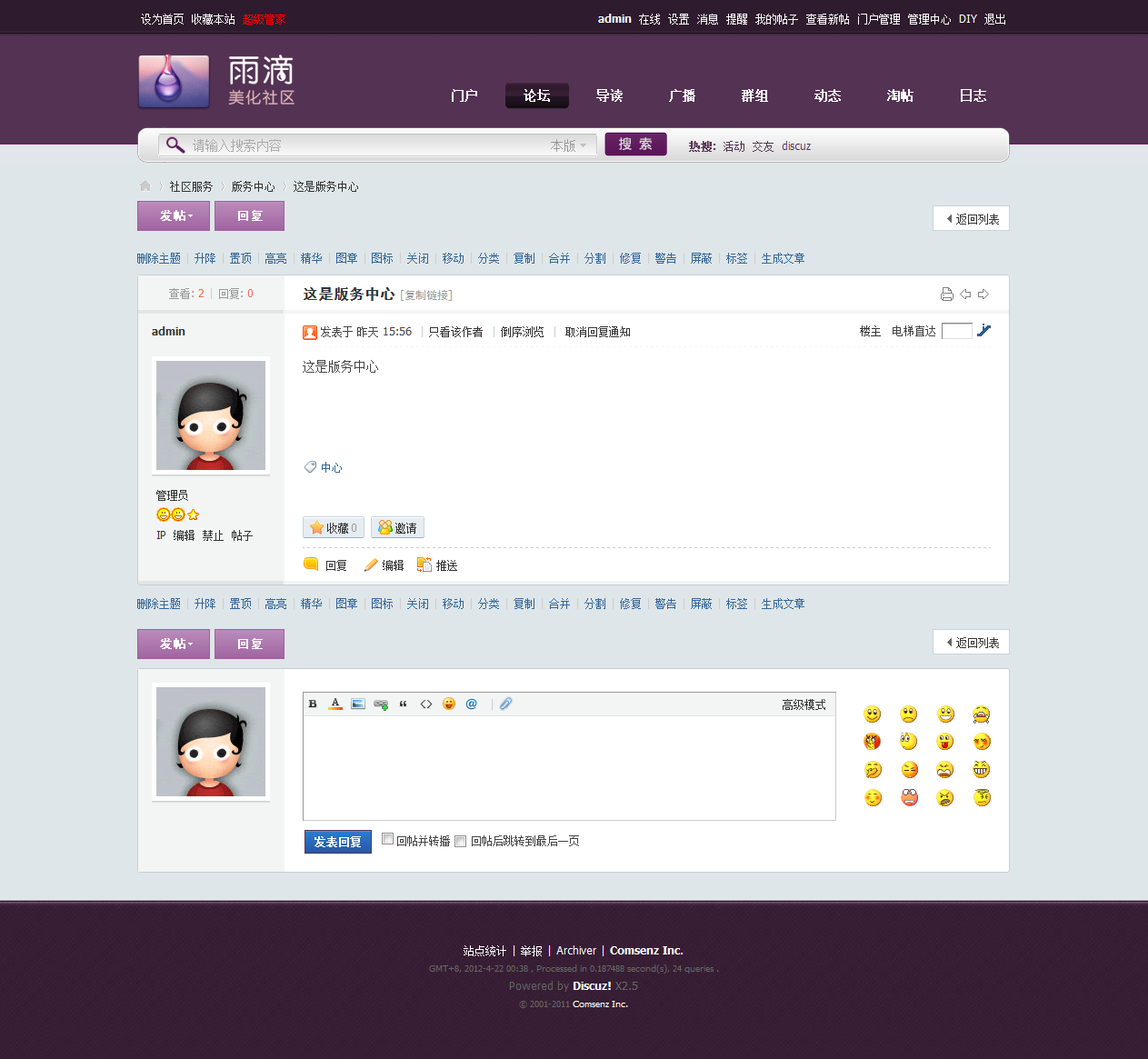The image size is (1148, 1059).
Task: Click the hot search term discuz
Action: (x=796, y=145)
